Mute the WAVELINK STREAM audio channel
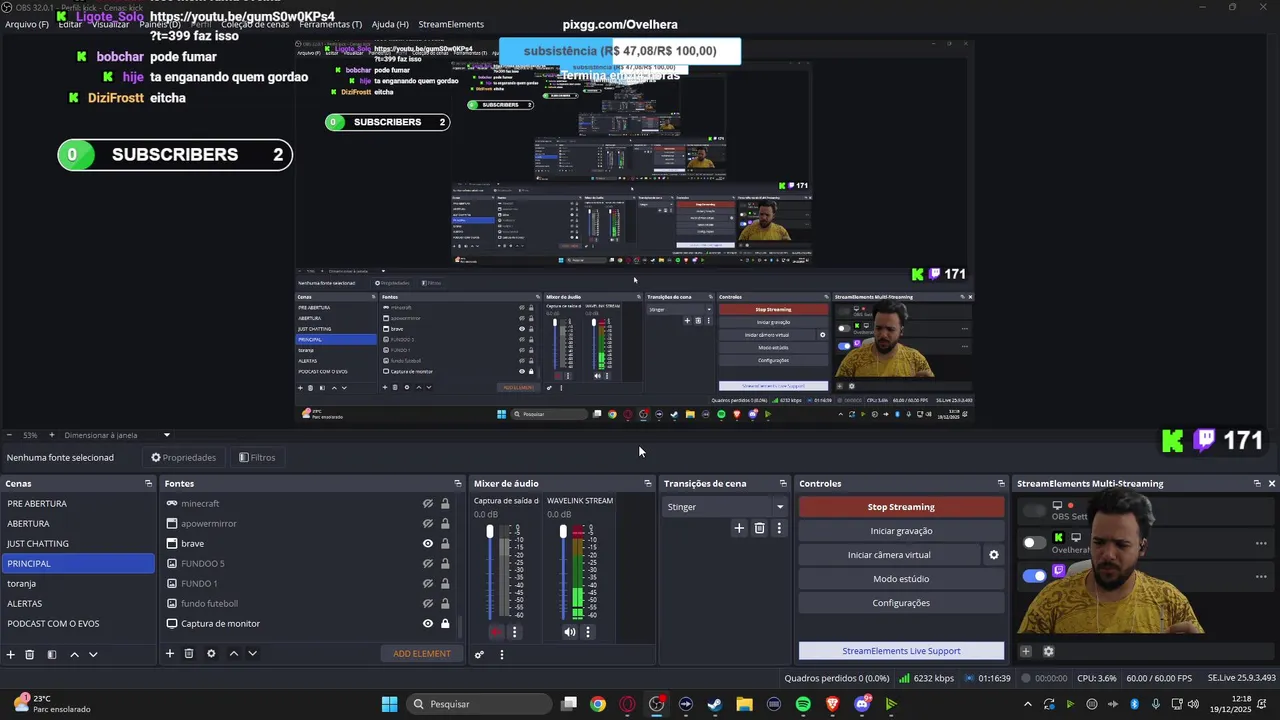Image resolution: width=1280 pixels, height=720 pixels. tap(569, 632)
